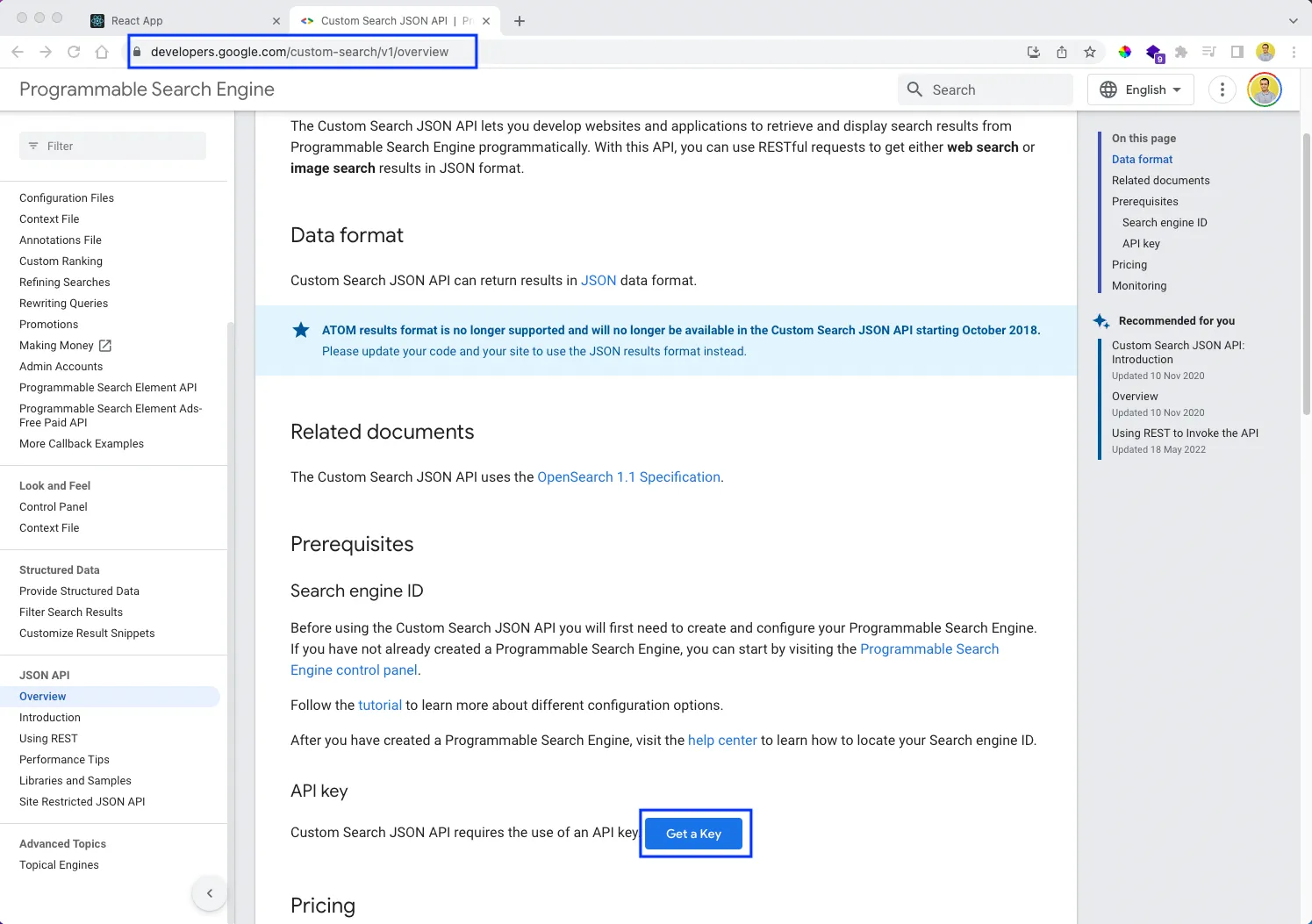Open the browser home page
The image size is (1312, 924).
coord(102,52)
